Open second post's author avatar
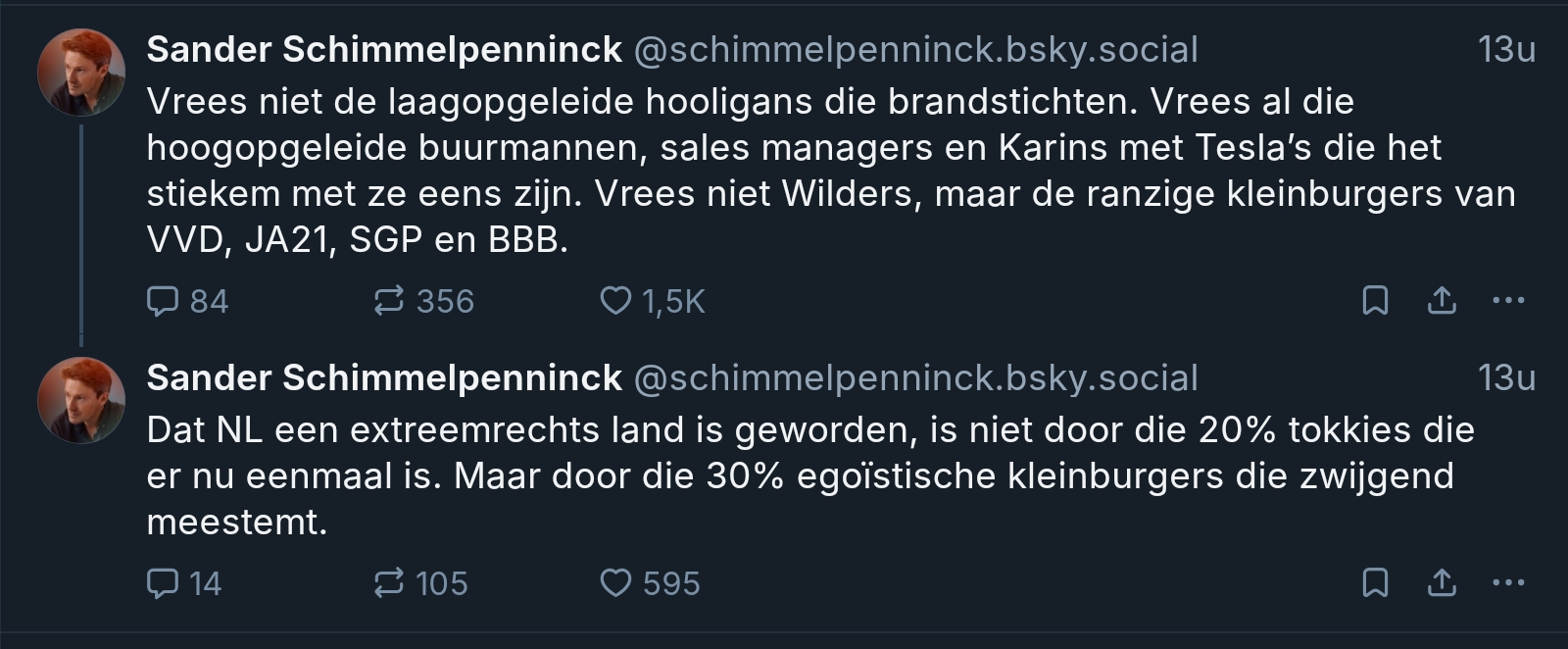The image size is (1568, 649). coord(80,401)
